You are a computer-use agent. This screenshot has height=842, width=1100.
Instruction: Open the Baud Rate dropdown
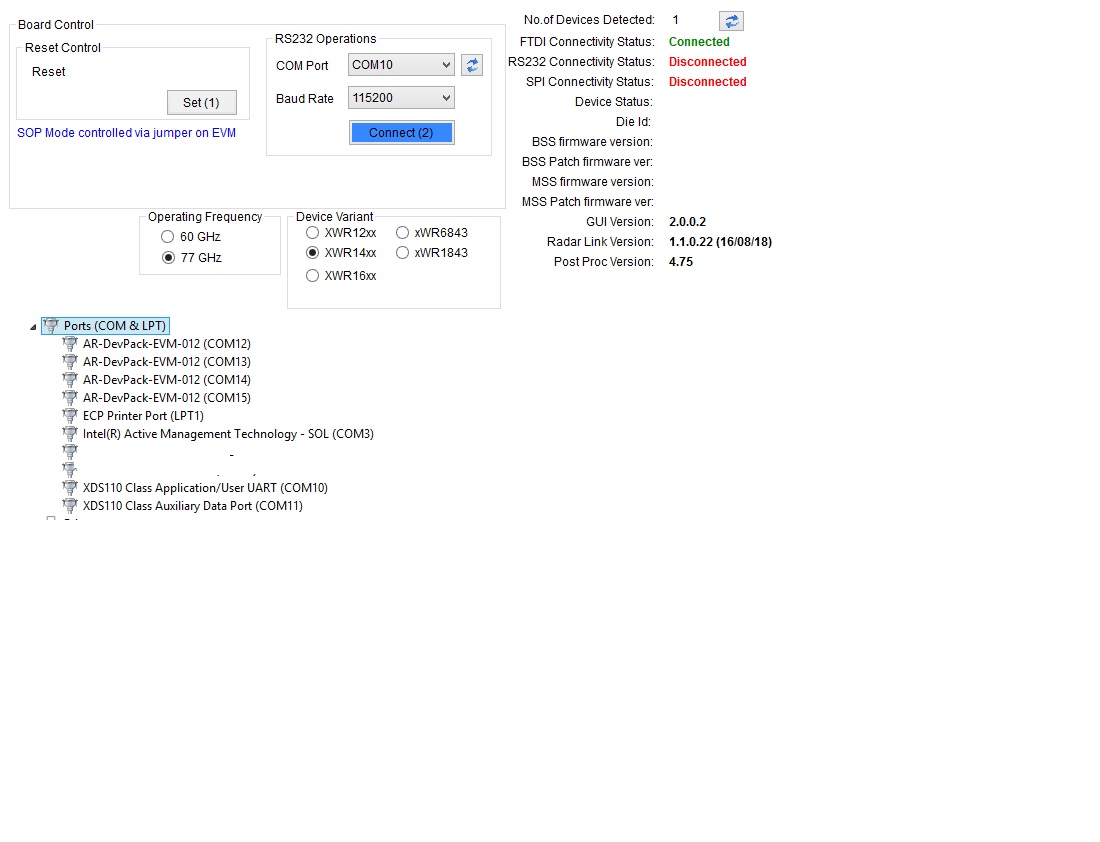click(401, 98)
